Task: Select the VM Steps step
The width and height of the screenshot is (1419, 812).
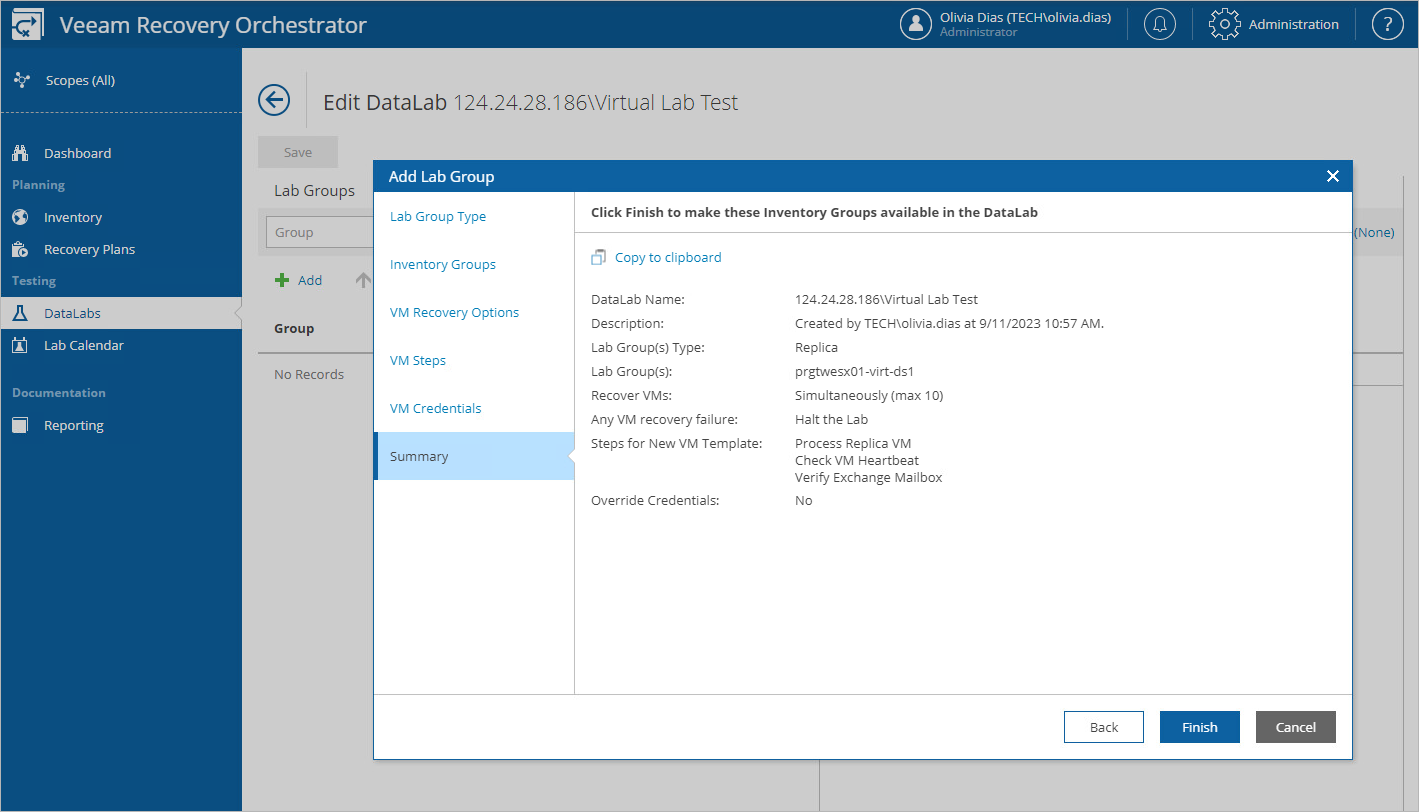Action: [418, 360]
